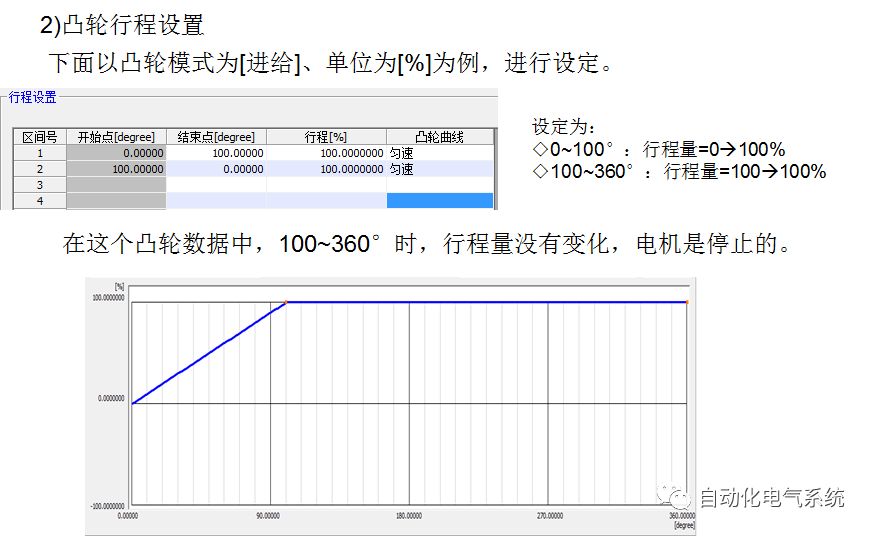The width and height of the screenshot is (873, 536).
Task: Click the 开始点[degree] column header
Action: pos(116,137)
